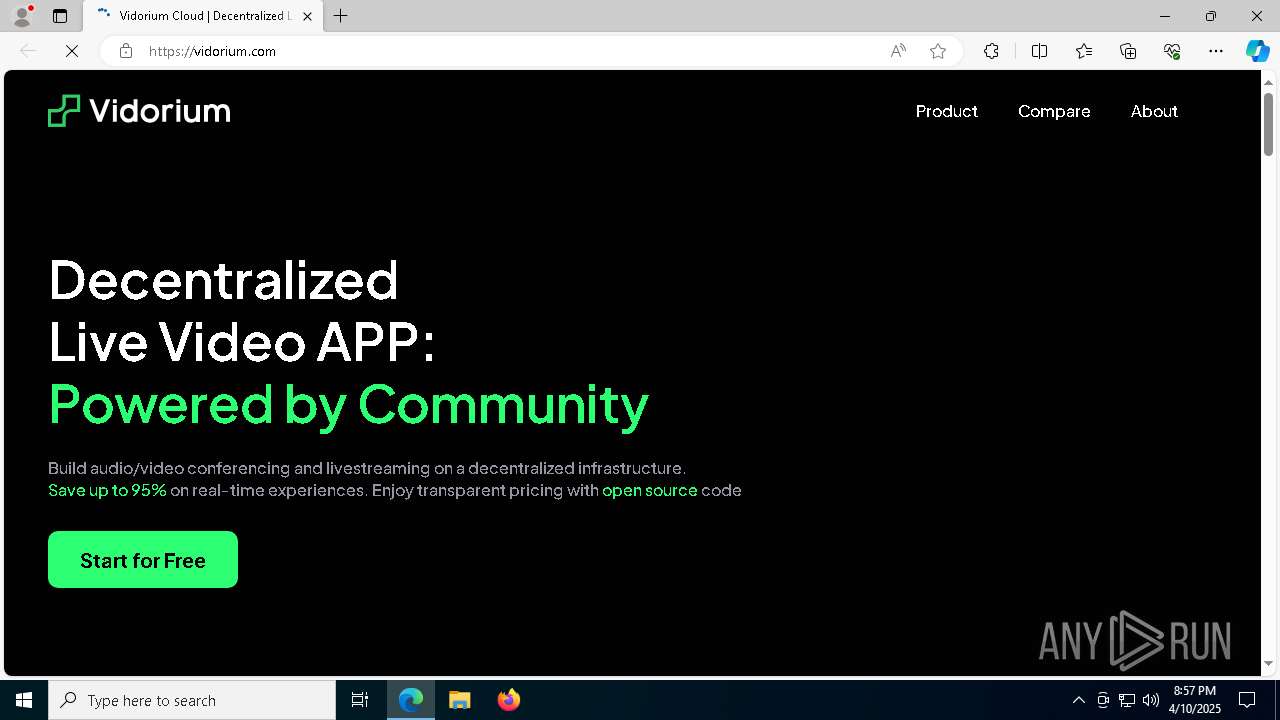Follow the open source link
The width and height of the screenshot is (1280, 720).
(649, 490)
